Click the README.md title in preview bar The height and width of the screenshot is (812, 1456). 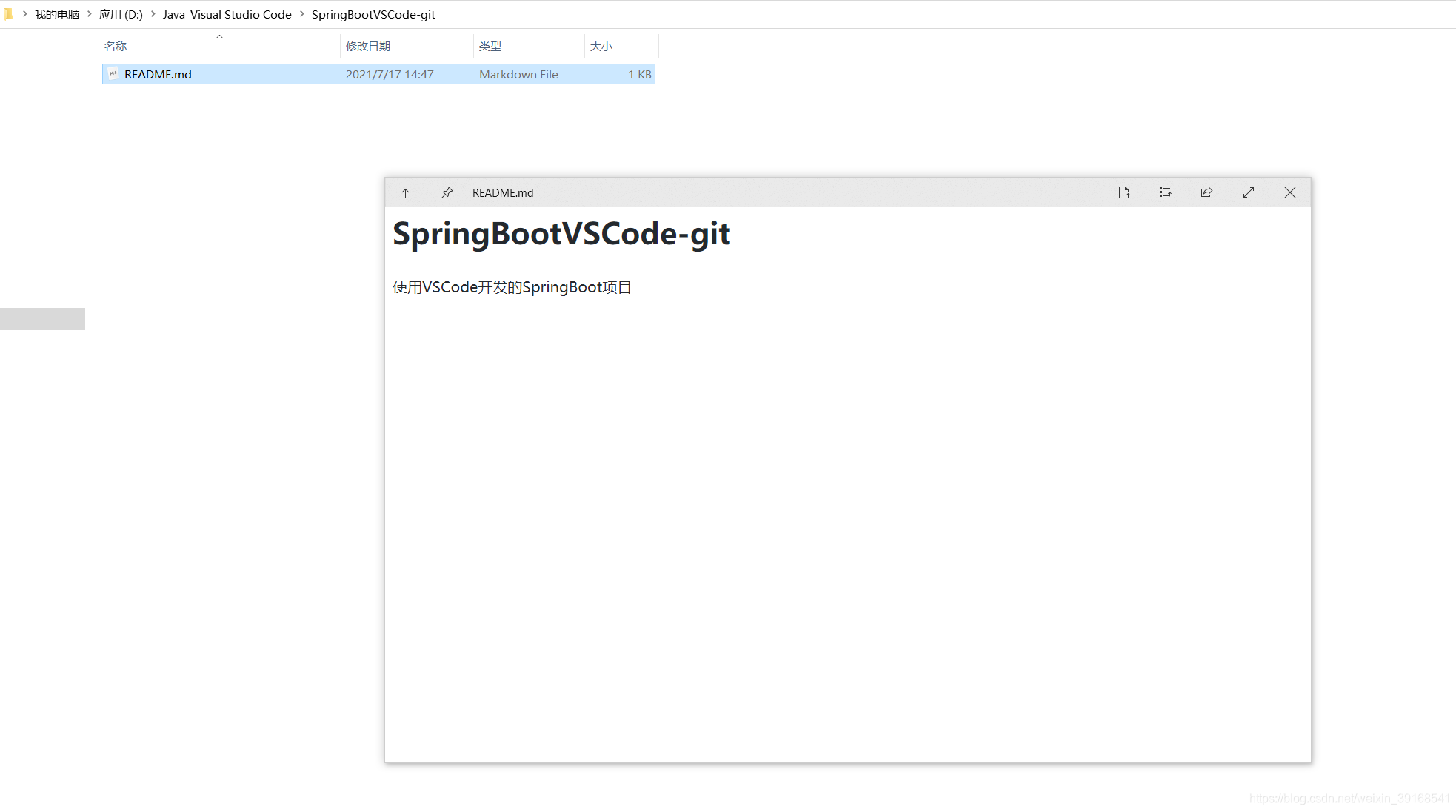click(503, 192)
